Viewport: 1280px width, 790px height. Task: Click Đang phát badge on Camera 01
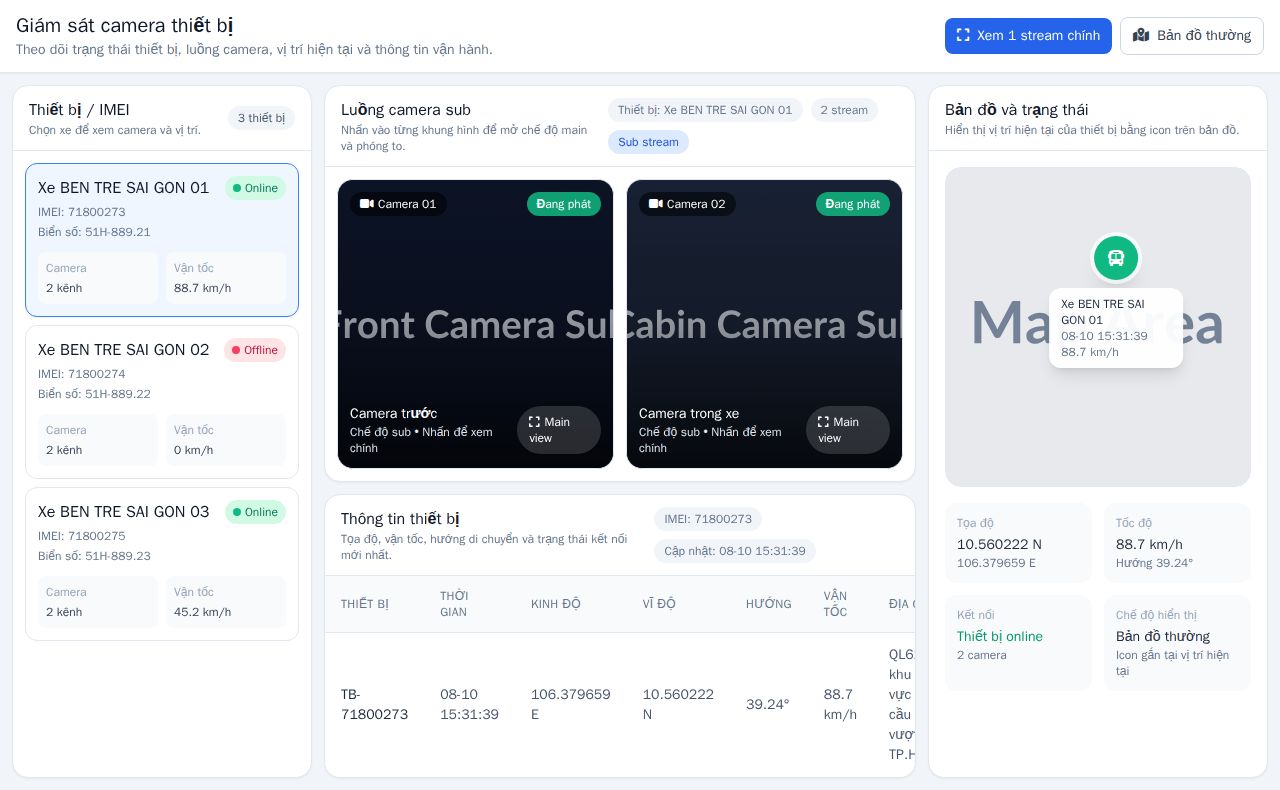click(x=564, y=204)
